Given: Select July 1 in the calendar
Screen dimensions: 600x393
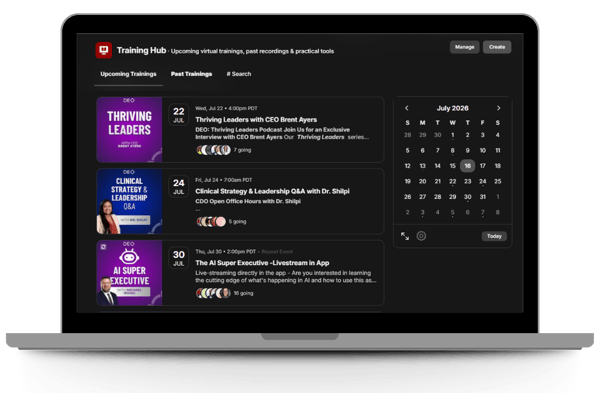Looking at the screenshot, I should coord(452,135).
